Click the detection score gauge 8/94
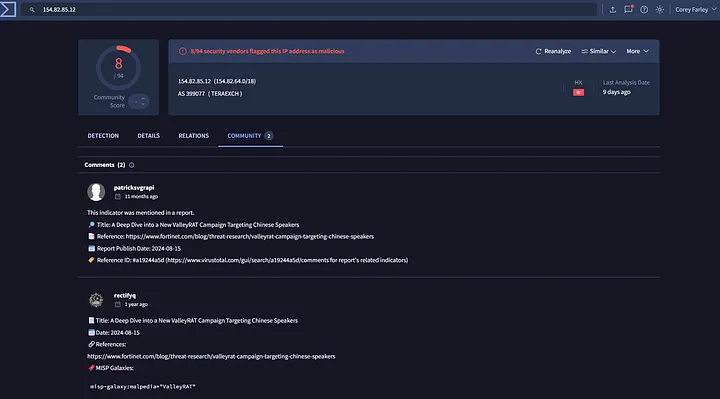 (118, 67)
